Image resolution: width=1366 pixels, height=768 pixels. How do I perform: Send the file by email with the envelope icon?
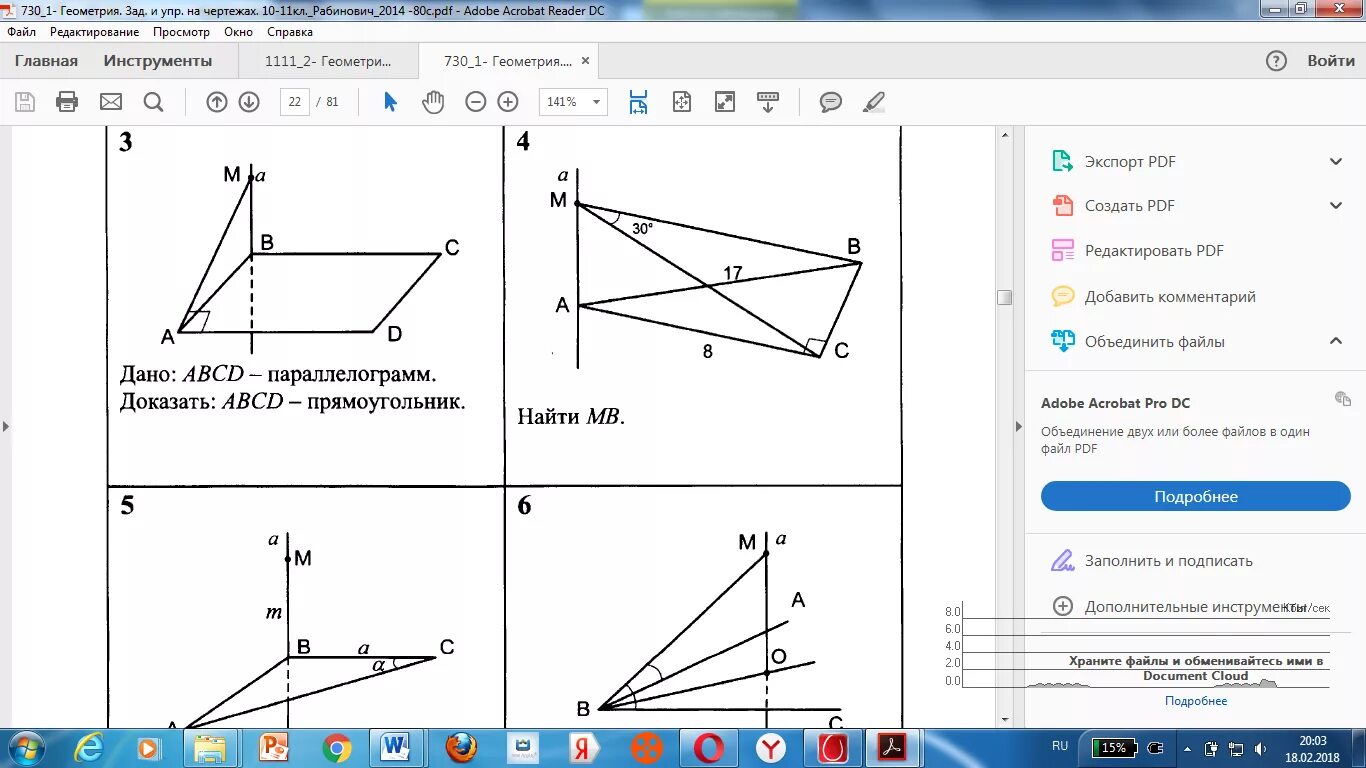pos(110,102)
